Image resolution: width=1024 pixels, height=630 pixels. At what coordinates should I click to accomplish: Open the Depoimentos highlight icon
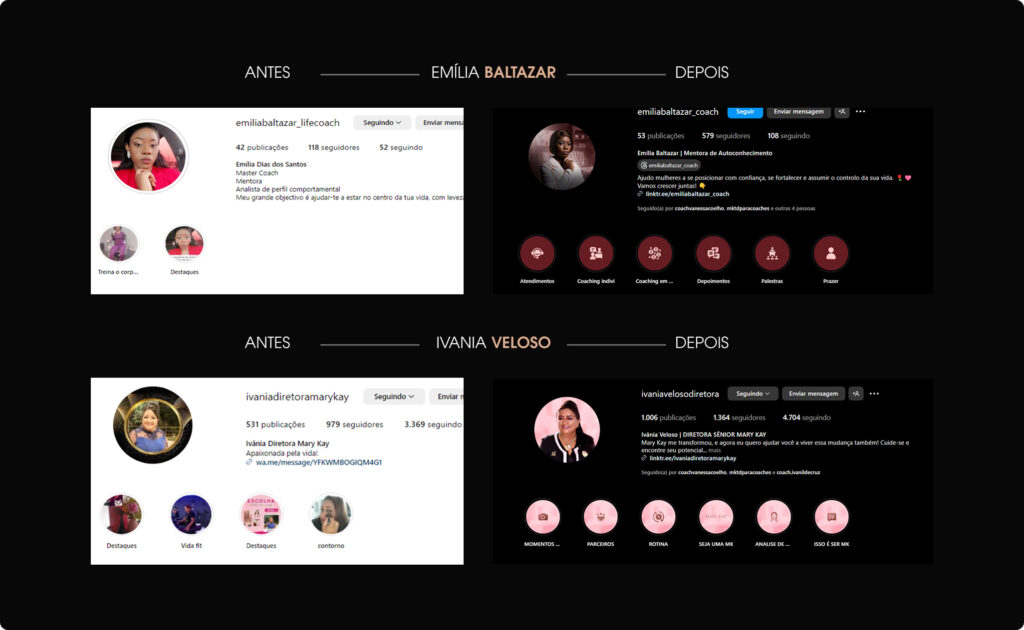713,253
